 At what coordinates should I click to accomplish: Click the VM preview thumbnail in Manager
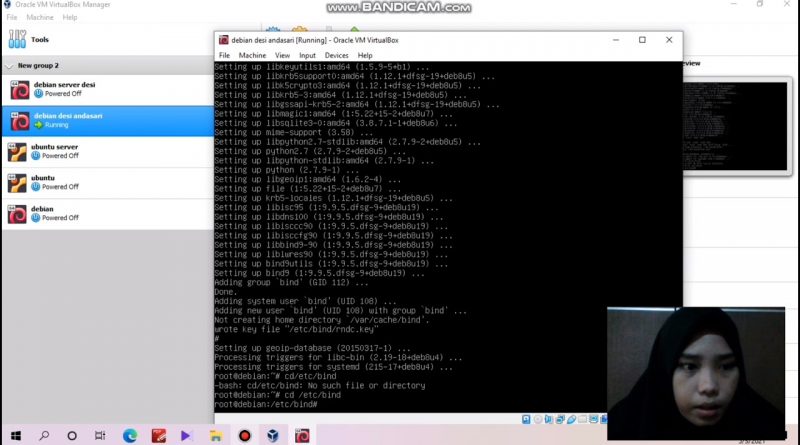coord(735,126)
